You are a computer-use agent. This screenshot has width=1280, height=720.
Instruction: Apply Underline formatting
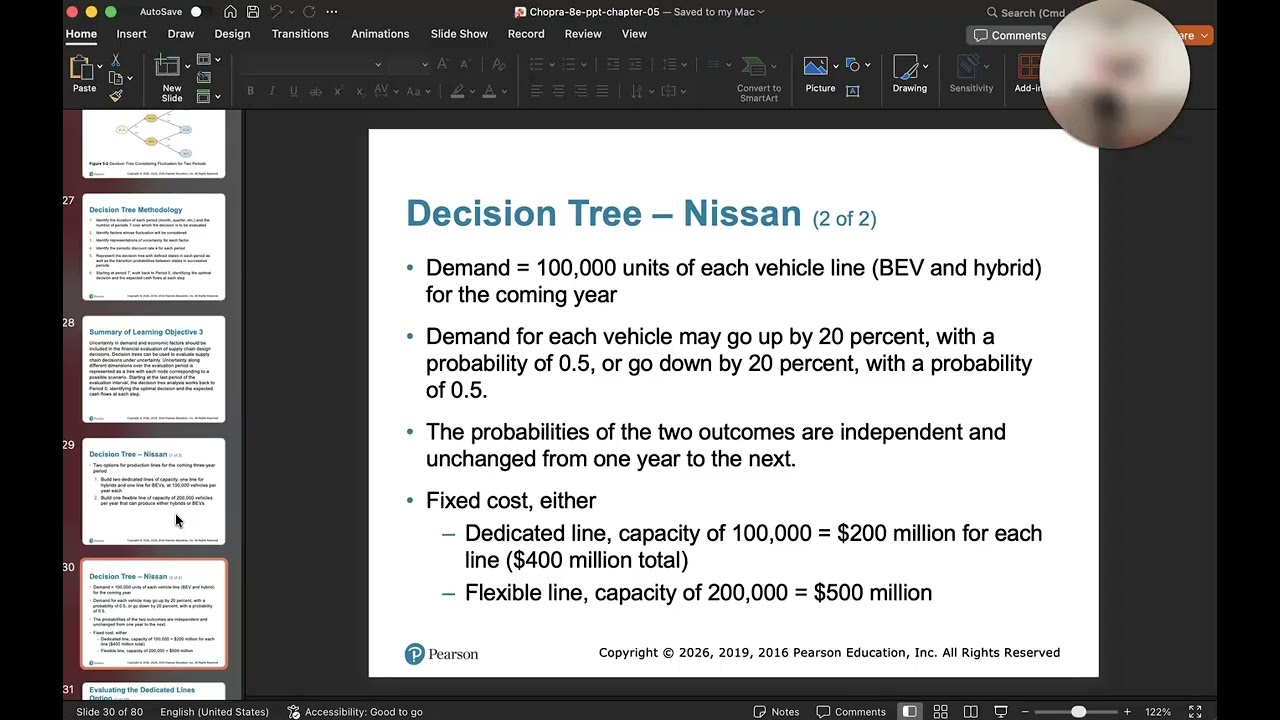click(x=293, y=91)
